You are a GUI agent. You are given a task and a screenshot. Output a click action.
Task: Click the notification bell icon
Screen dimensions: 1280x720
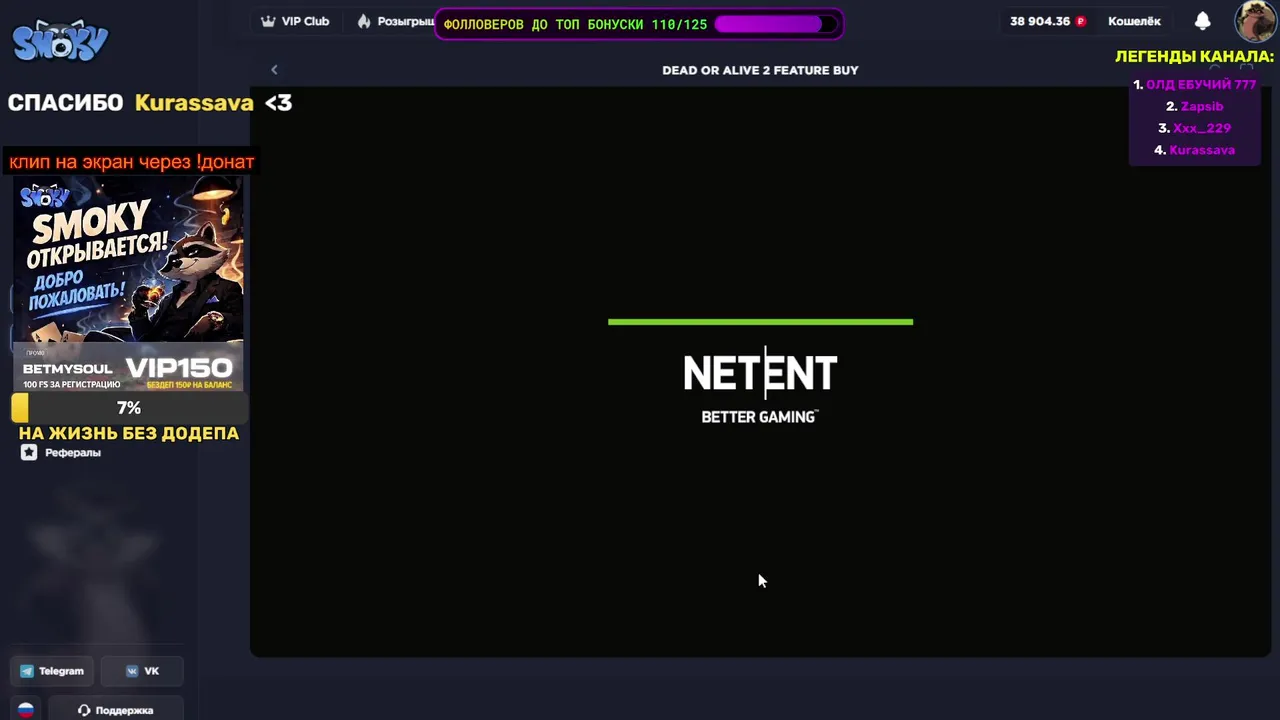[x=1203, y=21]
